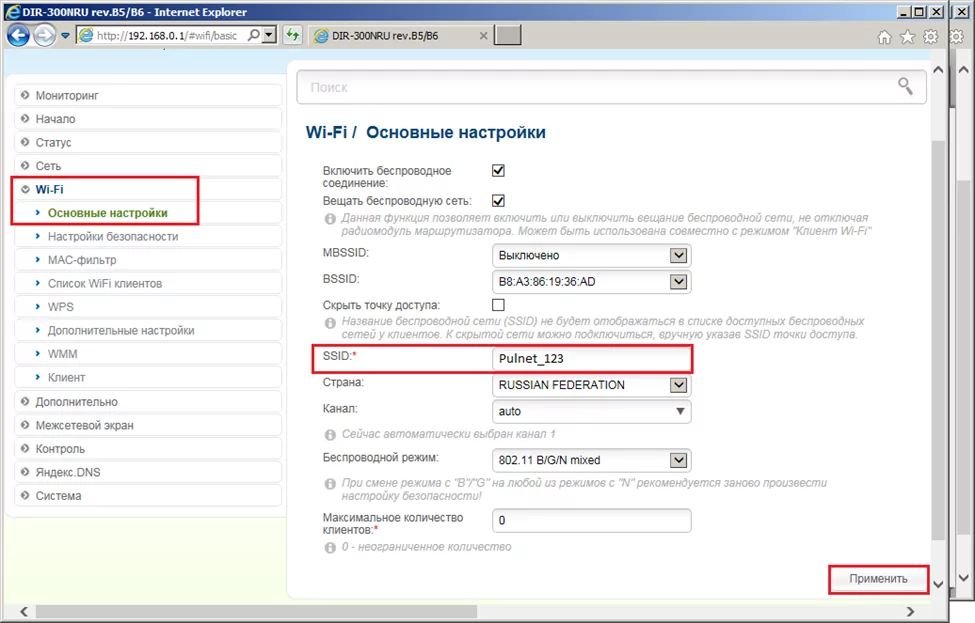Click info icon beside hidden SSID hint
The image size is (975, 623).
pos(330,323)
